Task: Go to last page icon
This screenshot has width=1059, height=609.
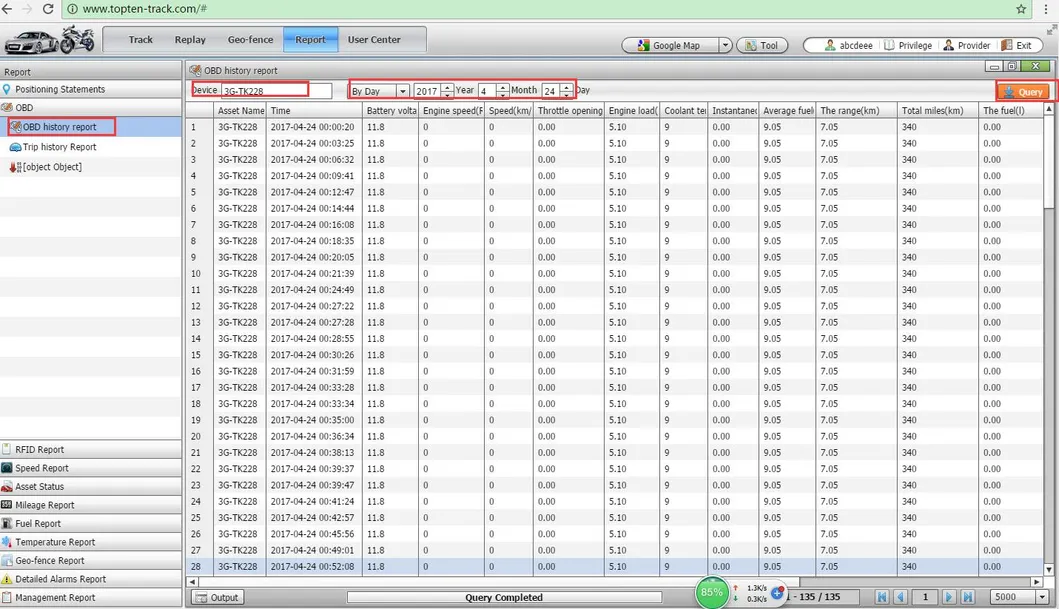Action: click(x=967, y=597)
